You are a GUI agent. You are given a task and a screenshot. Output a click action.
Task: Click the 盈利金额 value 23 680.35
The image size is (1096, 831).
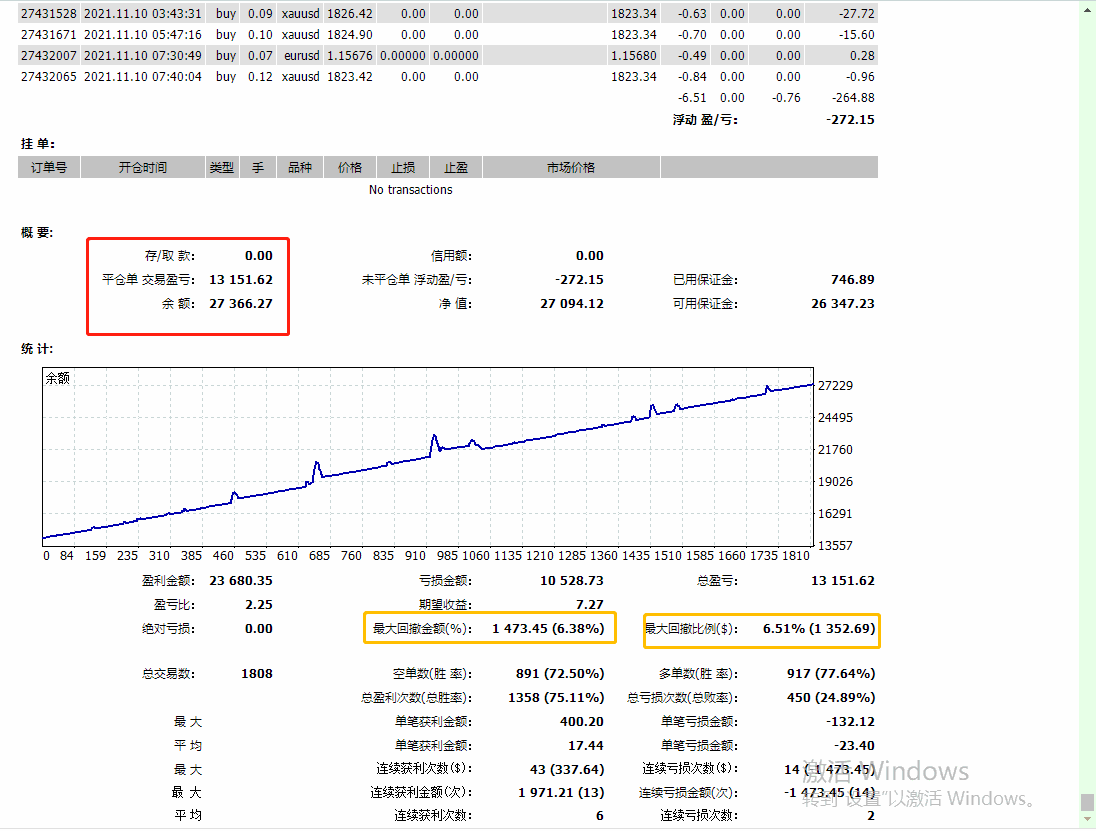240,581
